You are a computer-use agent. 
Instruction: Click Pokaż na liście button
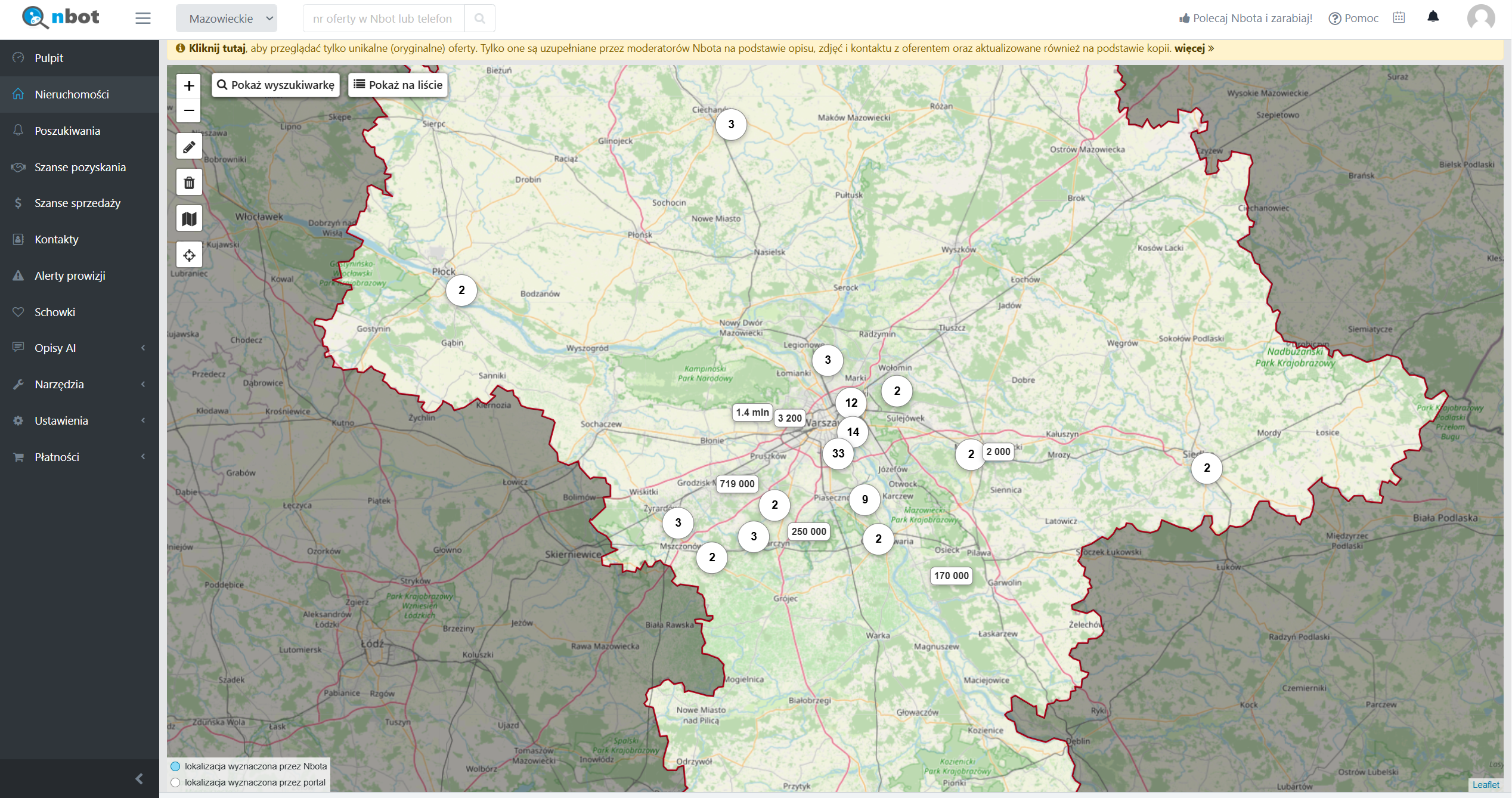(x=398, y=85)
